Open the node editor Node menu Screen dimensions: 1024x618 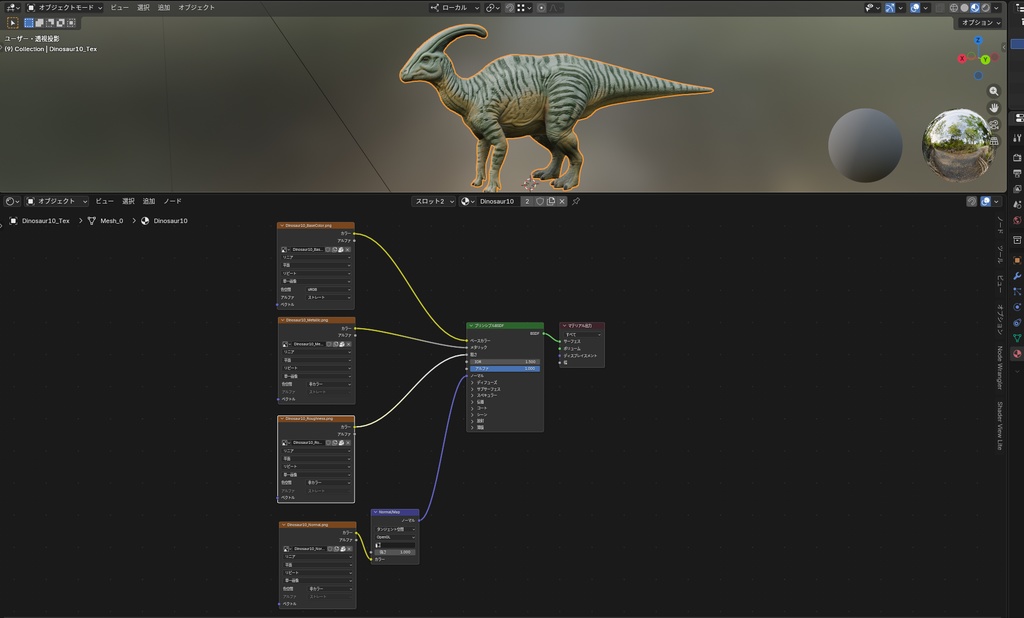(x=172, y=201)
